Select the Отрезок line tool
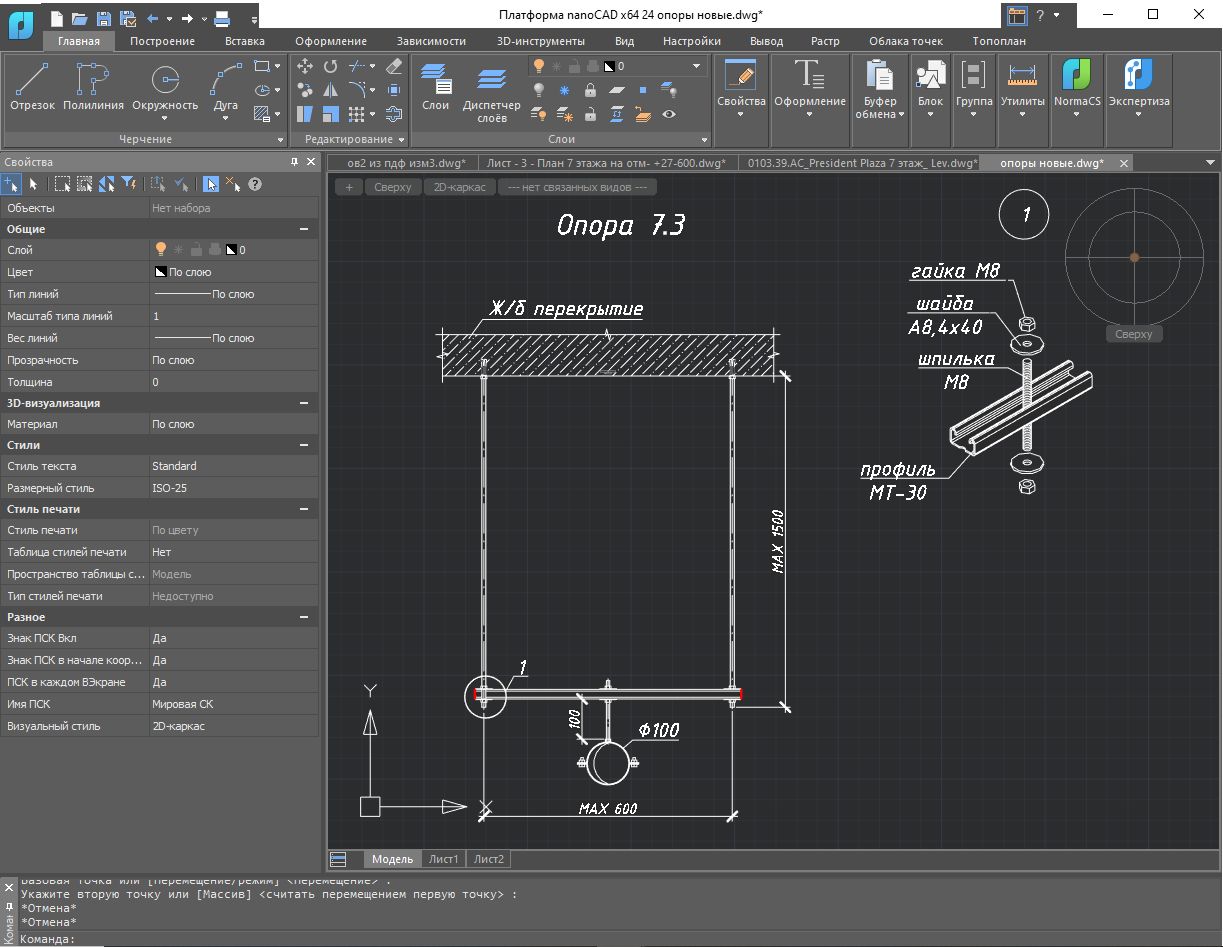 pyautogui.click(x=32, y=86)
